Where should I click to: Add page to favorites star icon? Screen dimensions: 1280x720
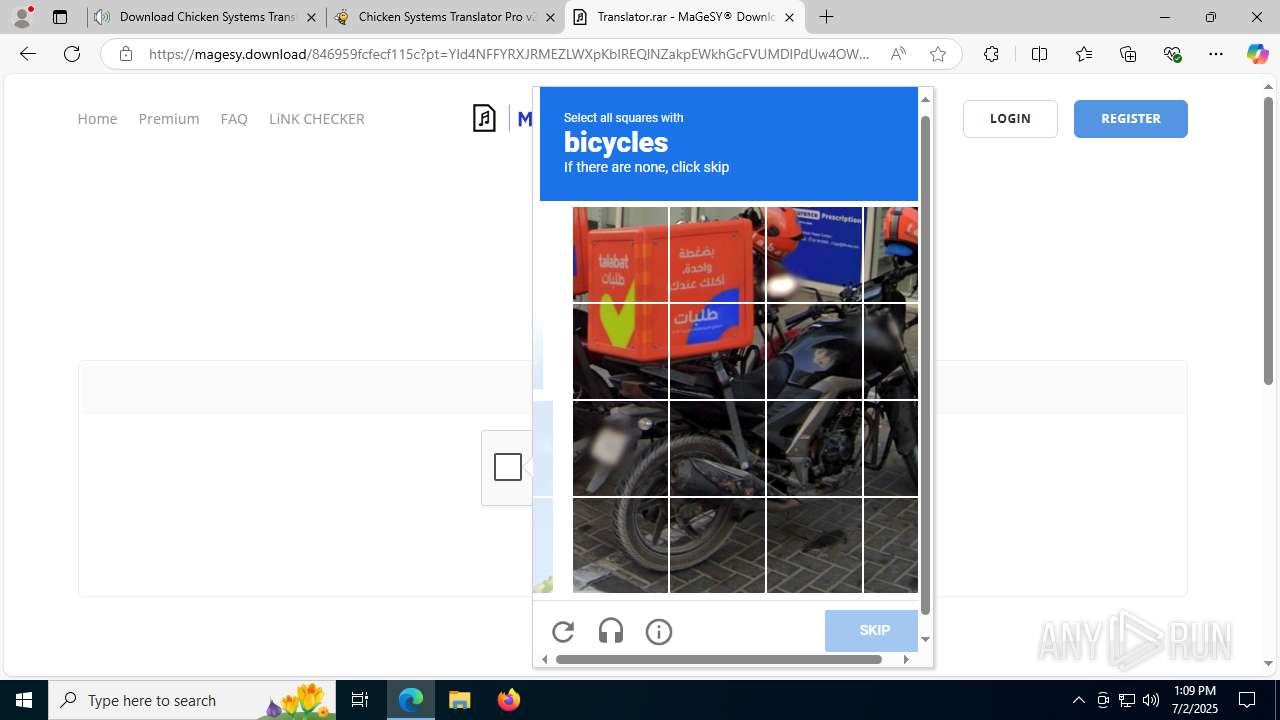937,54
